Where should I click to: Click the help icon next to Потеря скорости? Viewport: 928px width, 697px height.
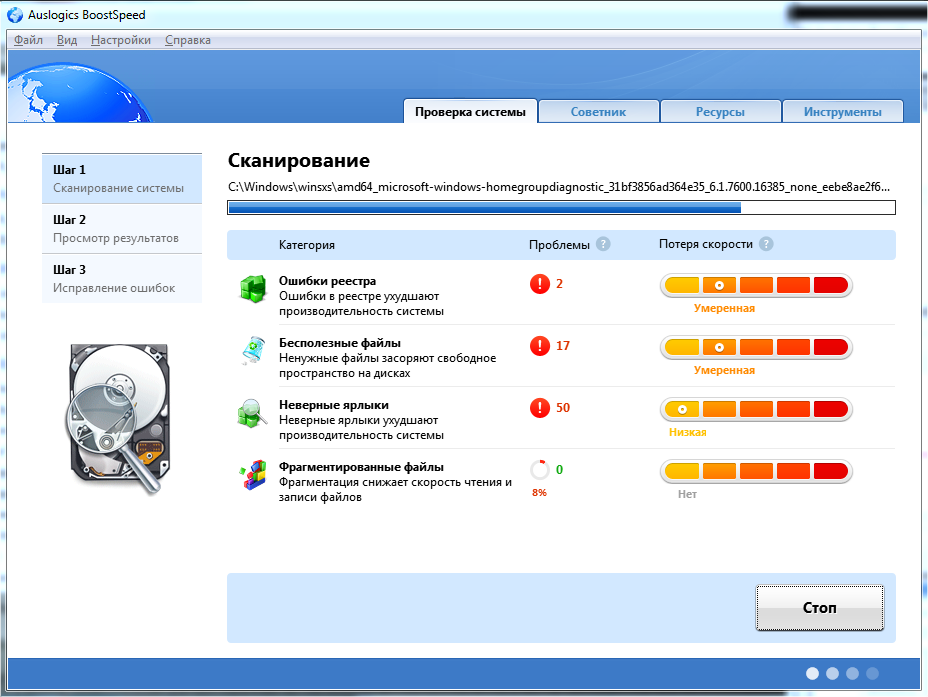tap(766, 244)
